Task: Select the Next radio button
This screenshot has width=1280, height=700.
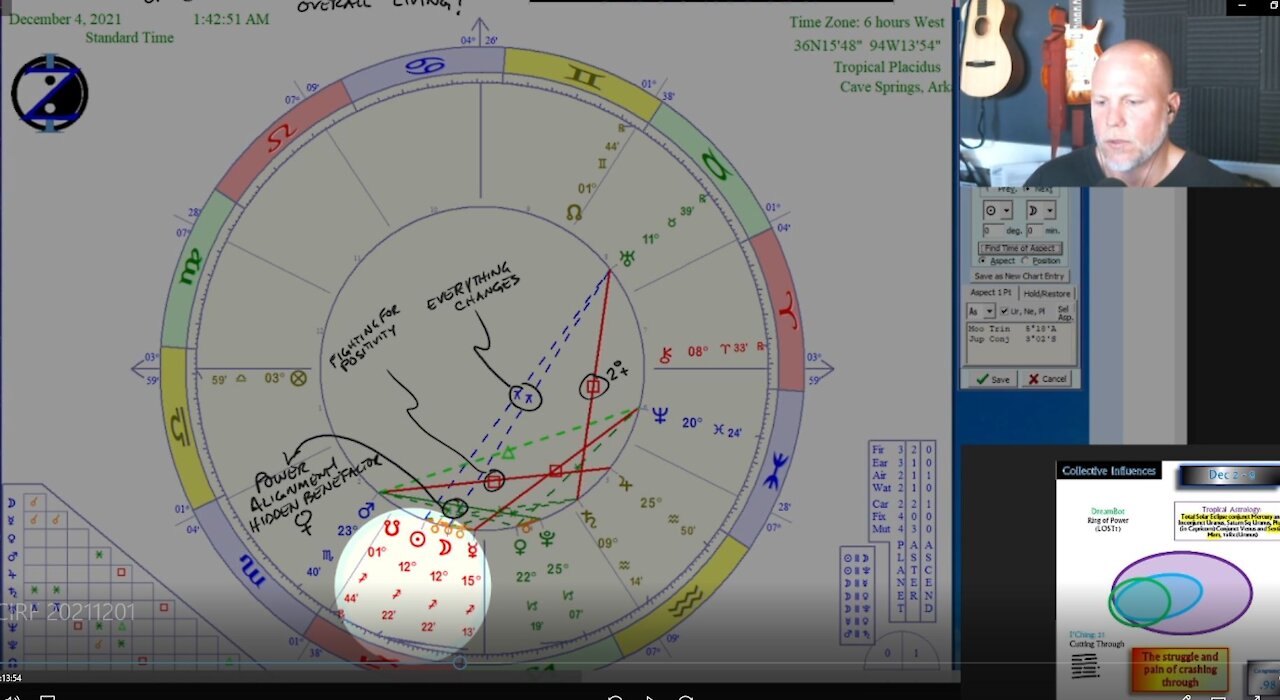Action: tap(1027, 189)
